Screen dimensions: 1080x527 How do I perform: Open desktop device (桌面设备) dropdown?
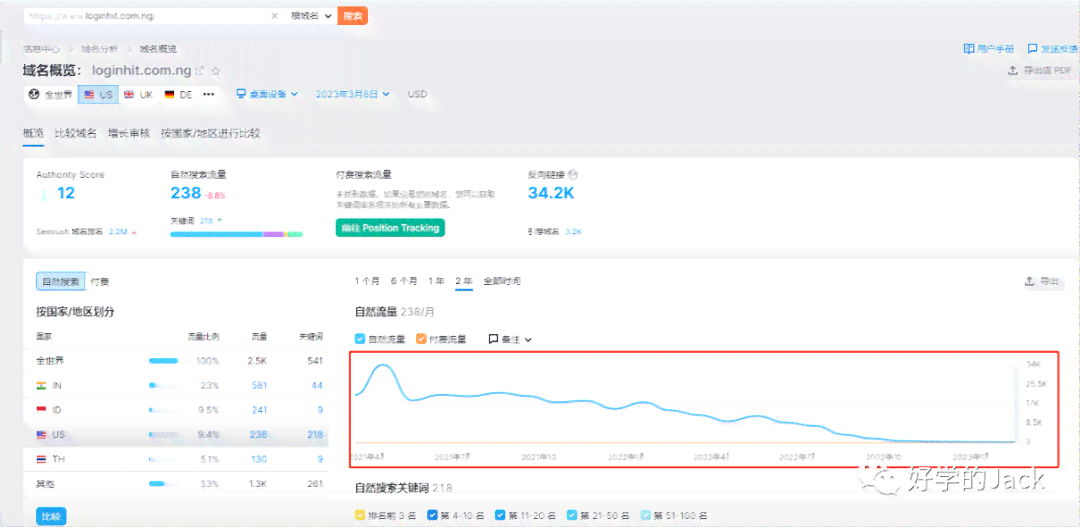[x=267, y=94]
